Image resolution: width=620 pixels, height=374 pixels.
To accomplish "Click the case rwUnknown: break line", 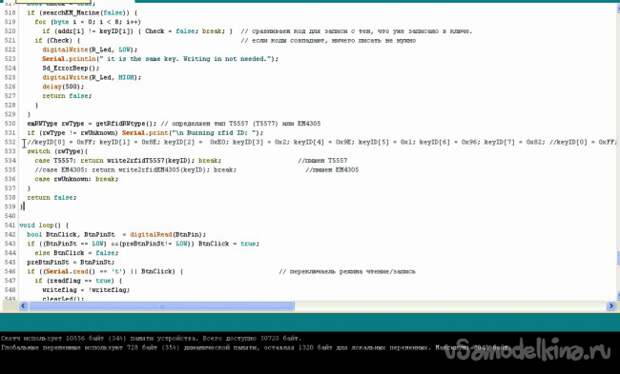I will coord(76,179).
